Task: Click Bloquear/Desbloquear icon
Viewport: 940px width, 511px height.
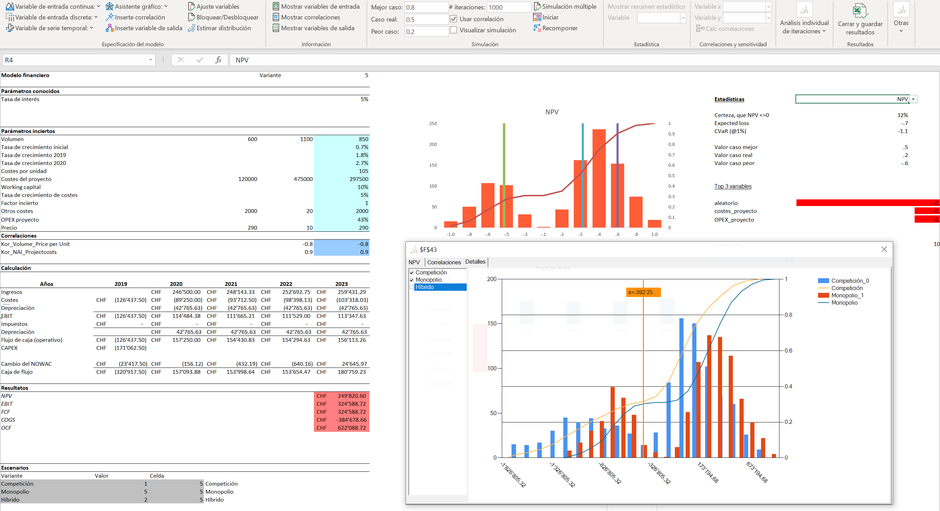Action: 191,17
